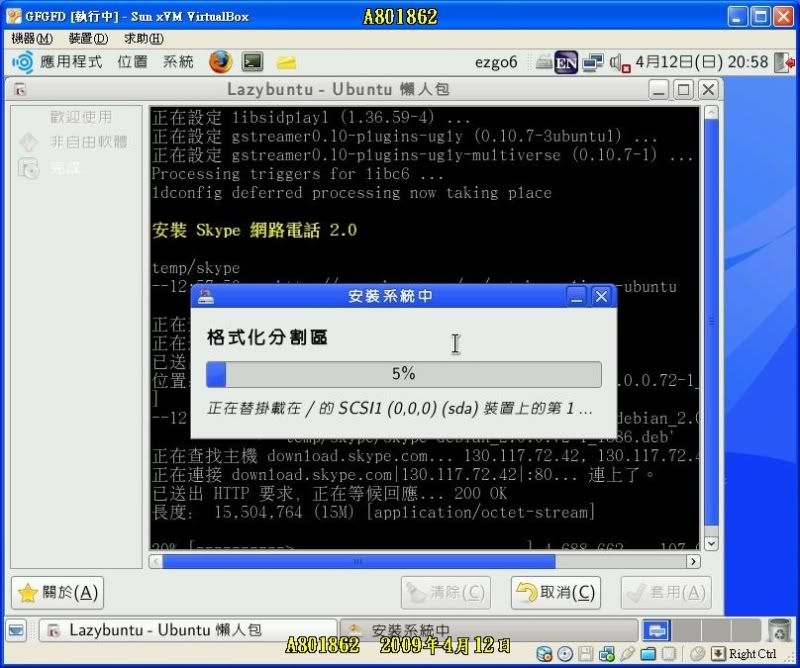Click VirtualBox shared folders status icon
This screenshot has height=668, width=800.
point(648,654)
